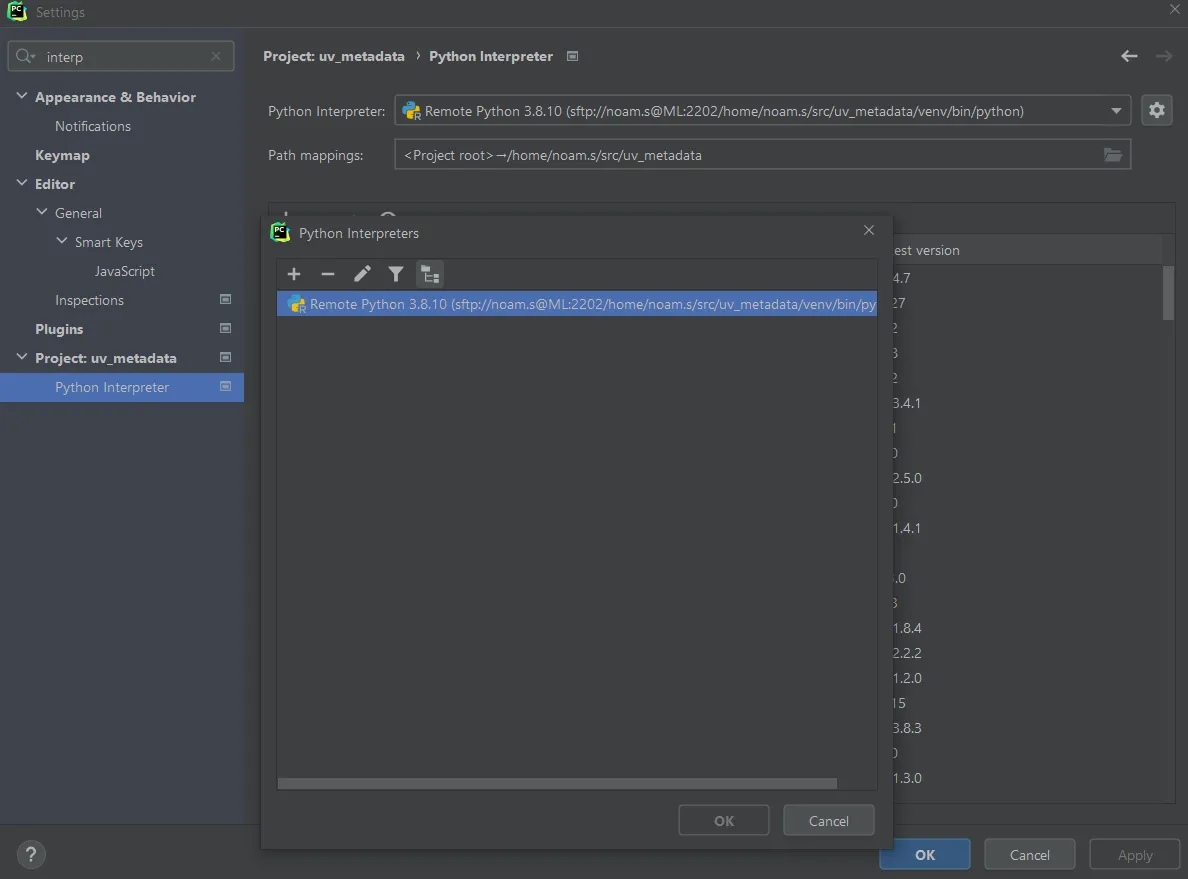Click the project-level icon beside Inspections
Screen dimensions: 1188x879
pos(225,299)
